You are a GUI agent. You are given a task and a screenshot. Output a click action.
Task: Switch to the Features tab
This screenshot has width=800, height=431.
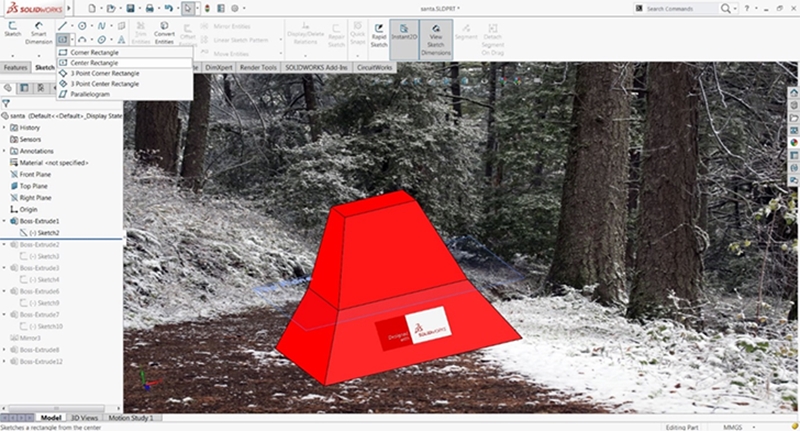pyautogui.click(x=15, y=67)
